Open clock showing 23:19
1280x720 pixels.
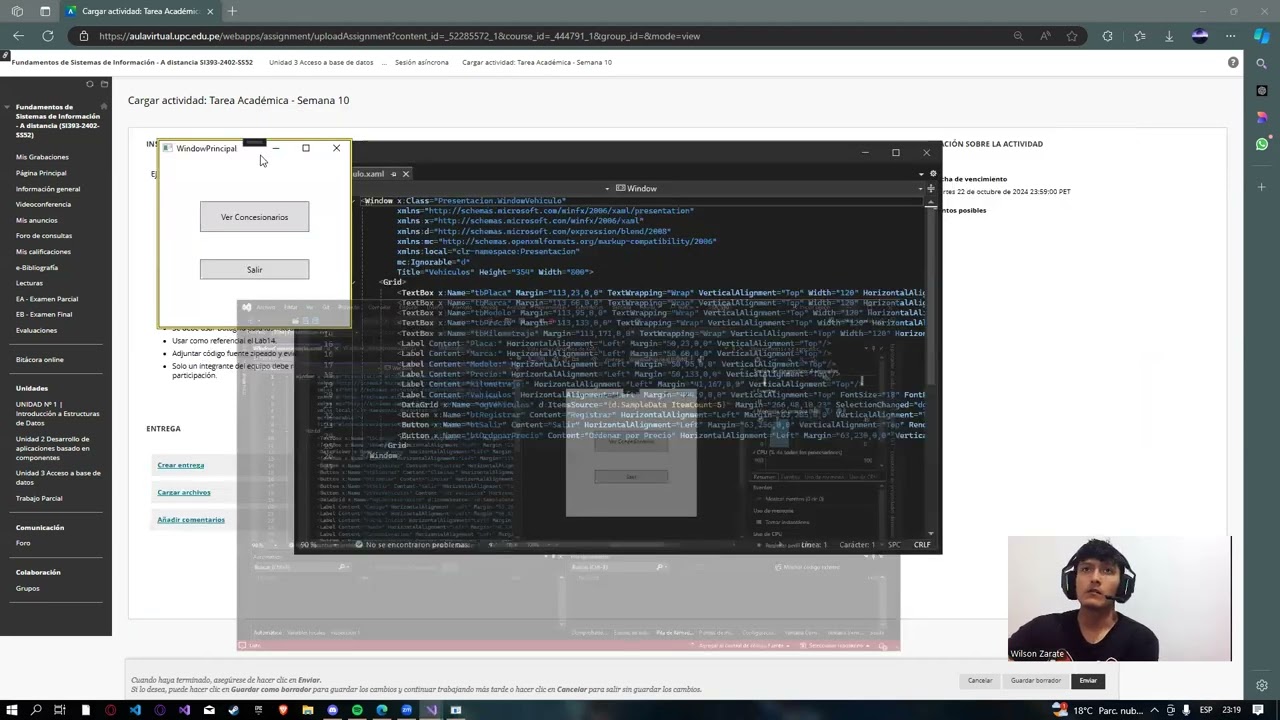(1231, 710)
